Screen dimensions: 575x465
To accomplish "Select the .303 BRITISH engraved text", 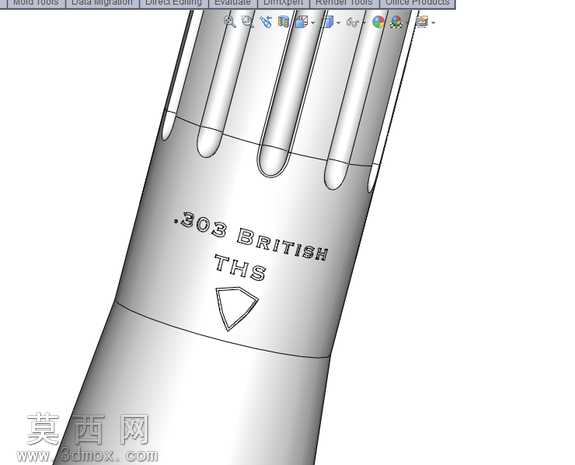I will tap(251, 235).
